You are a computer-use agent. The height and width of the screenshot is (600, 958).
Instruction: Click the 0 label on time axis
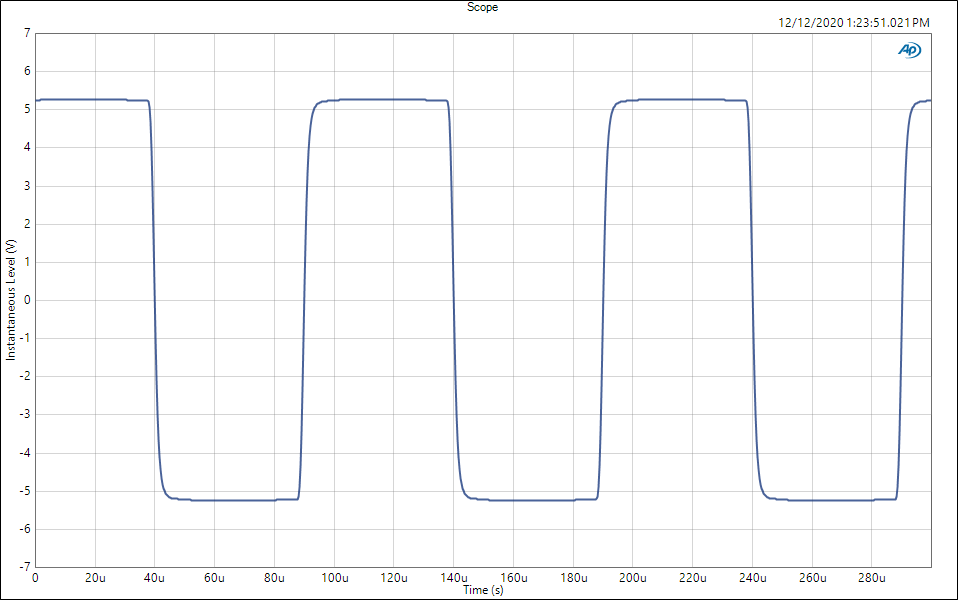tap(36, 578)
